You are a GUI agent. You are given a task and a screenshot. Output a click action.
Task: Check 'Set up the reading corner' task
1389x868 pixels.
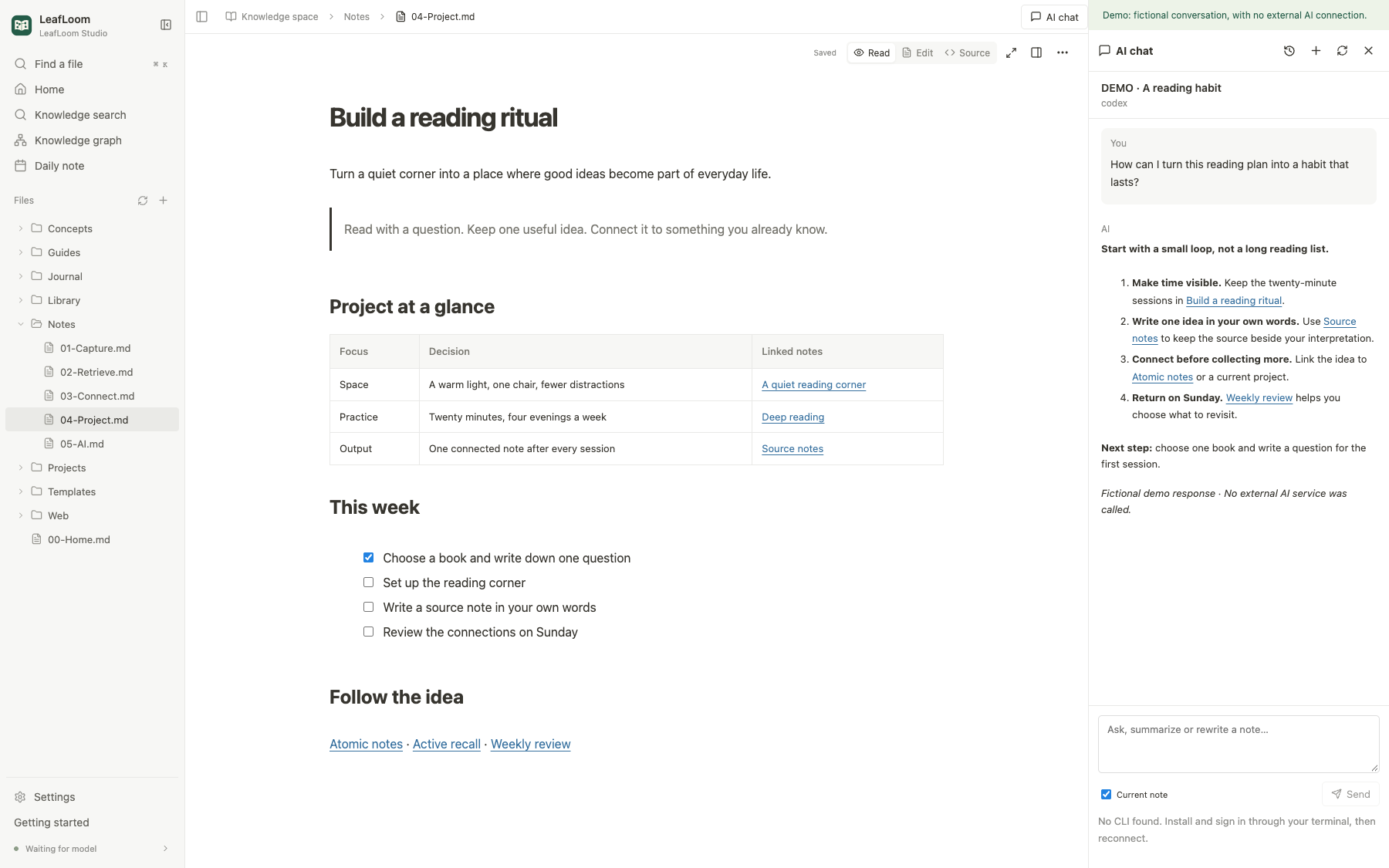pyautogui.click(x=368, y=583)
